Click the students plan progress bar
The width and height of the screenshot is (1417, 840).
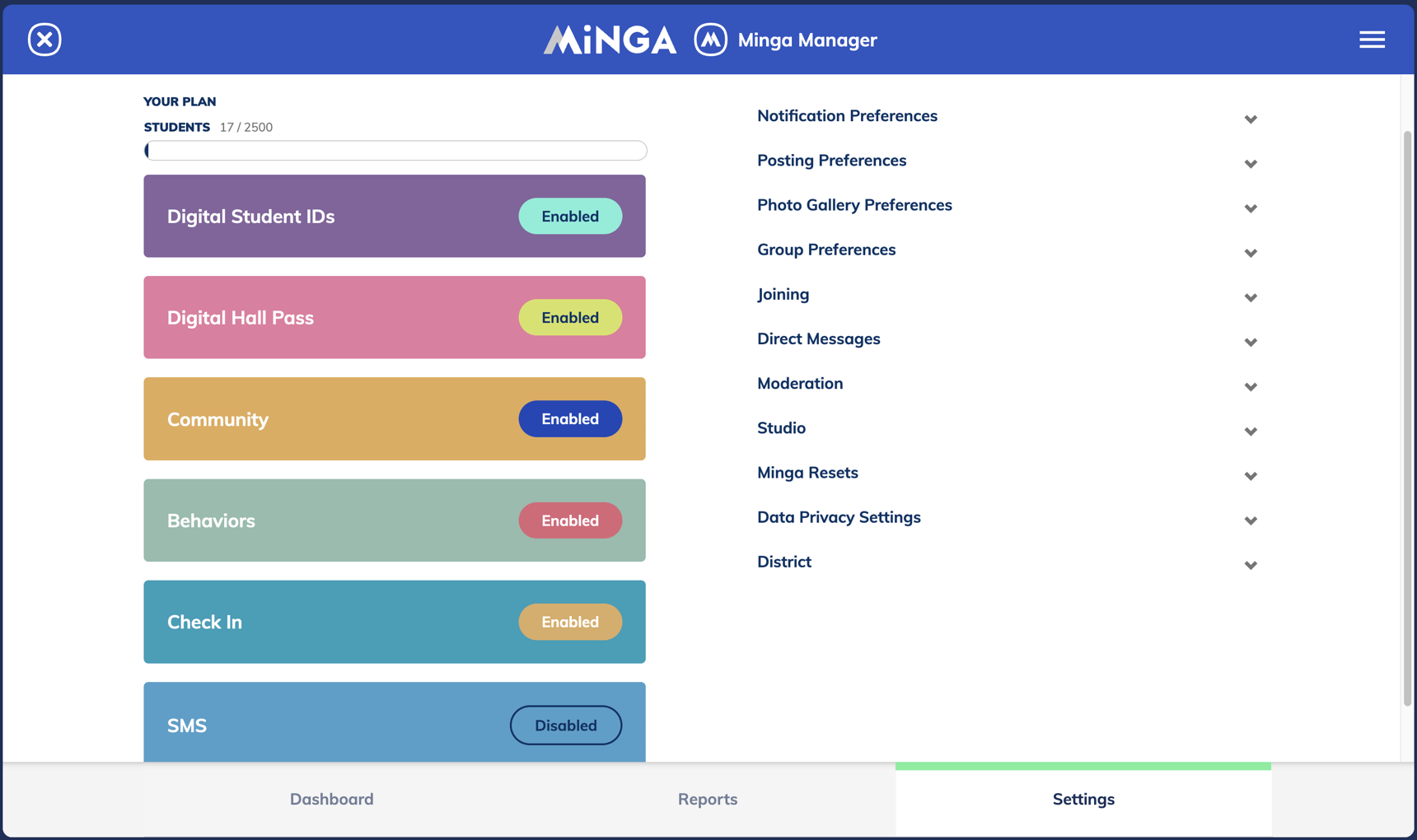[395, 150]
